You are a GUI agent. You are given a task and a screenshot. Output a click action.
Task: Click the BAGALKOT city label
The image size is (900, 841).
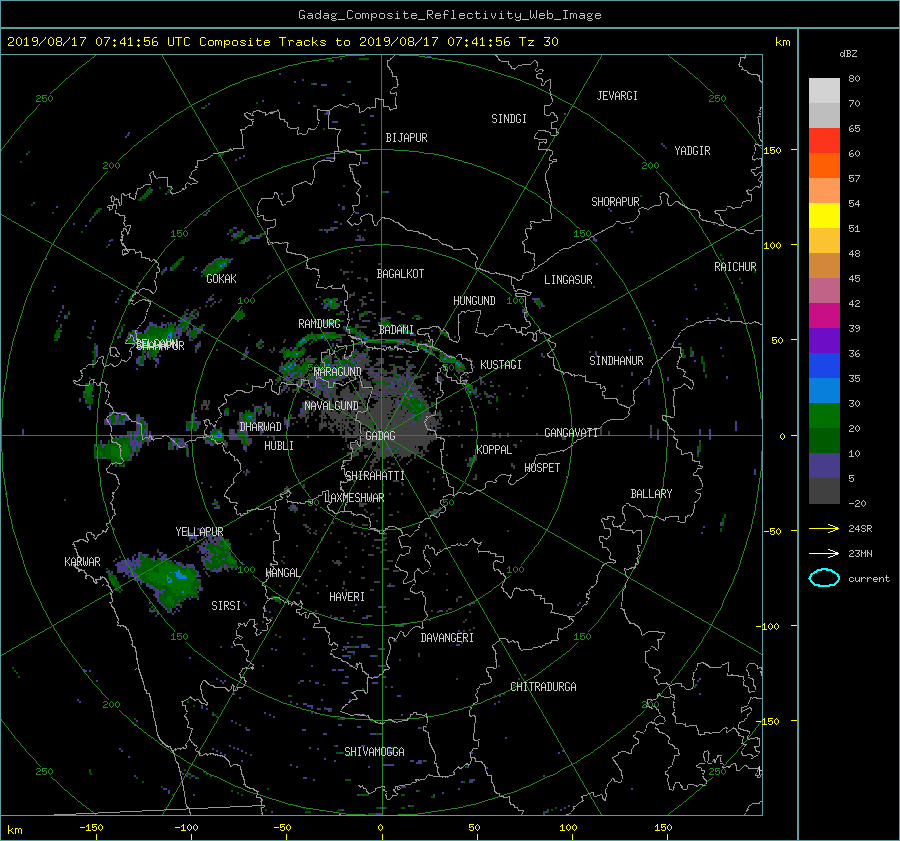[x=400, y=274]
